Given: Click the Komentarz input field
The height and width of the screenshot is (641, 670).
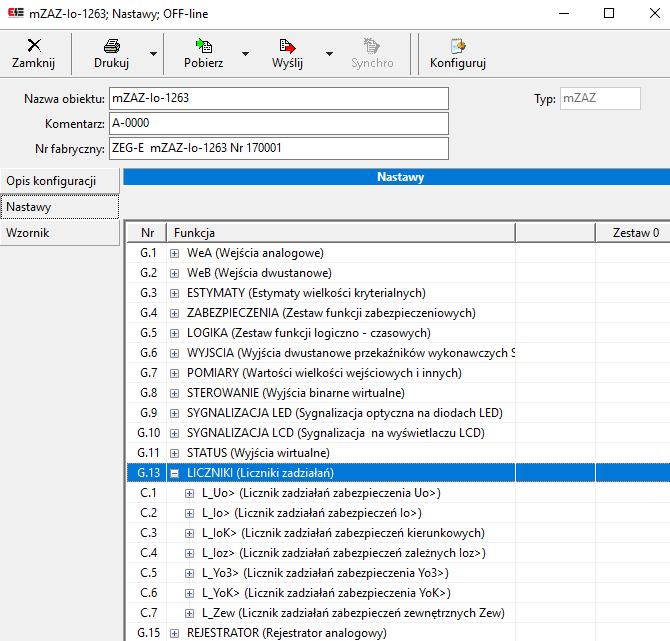Looking at the screenshot, I should coord(279,123).
